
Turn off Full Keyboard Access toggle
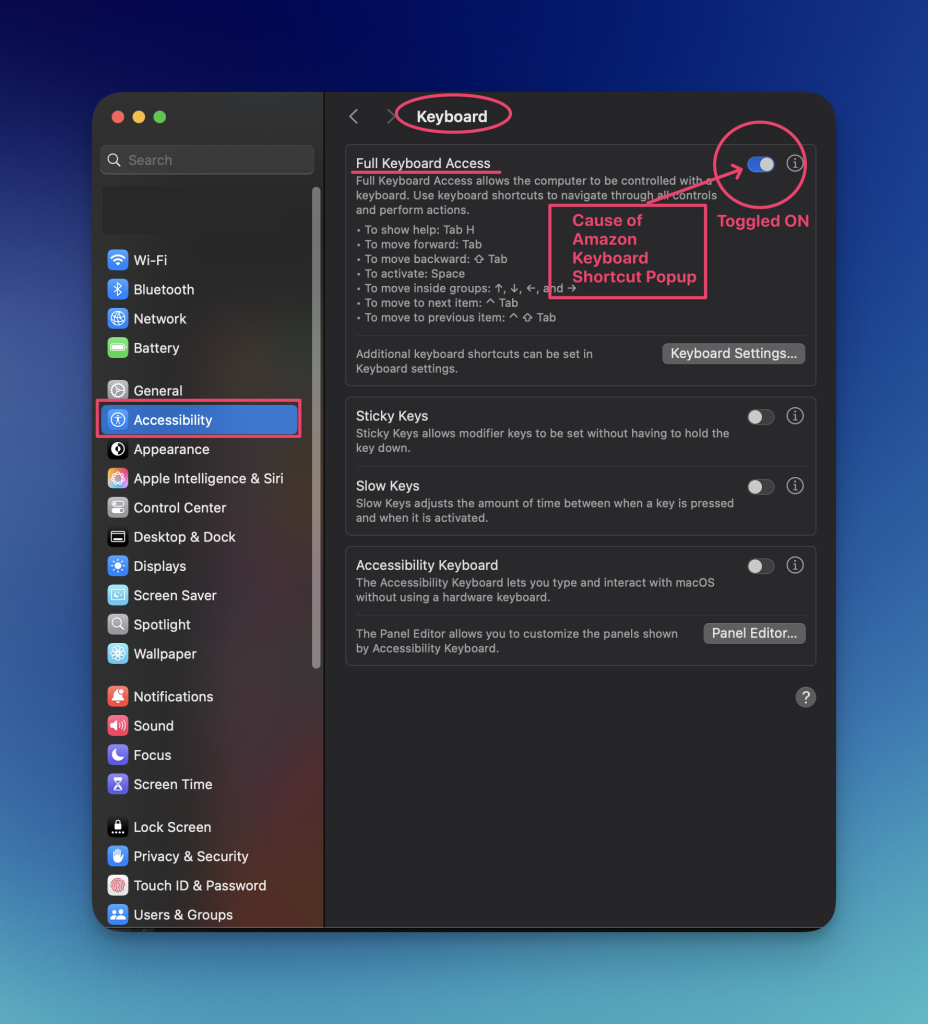(761, 164)
